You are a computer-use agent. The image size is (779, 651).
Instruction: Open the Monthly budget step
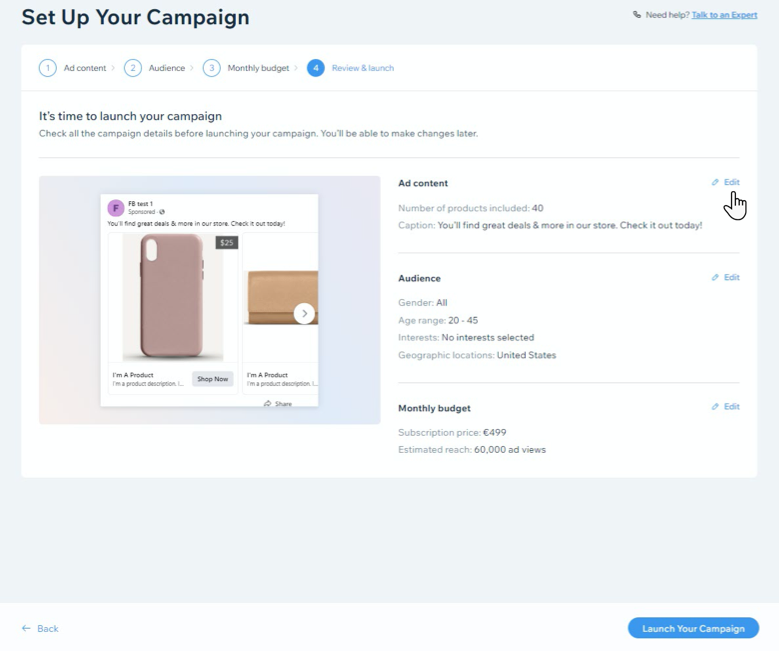(x=258, y=68)
